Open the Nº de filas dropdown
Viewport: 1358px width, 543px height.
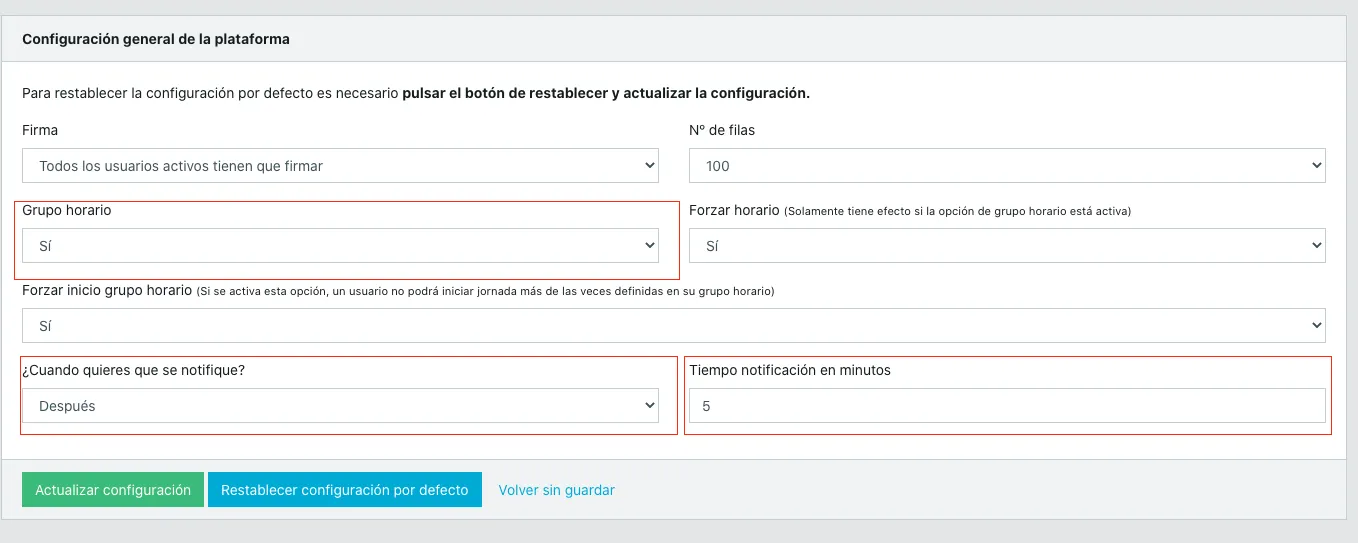[x=1007, y=166]
